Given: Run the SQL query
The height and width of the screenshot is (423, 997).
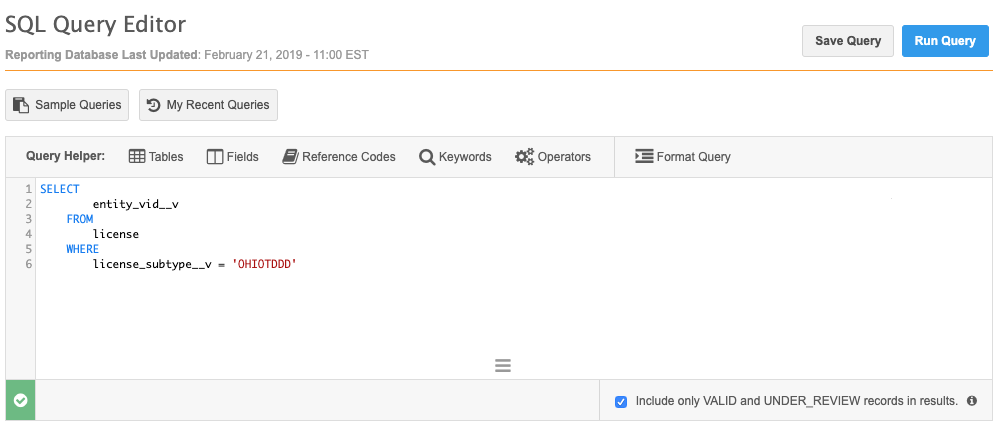Looking at the screenshot, I should [x=944, y=41].
